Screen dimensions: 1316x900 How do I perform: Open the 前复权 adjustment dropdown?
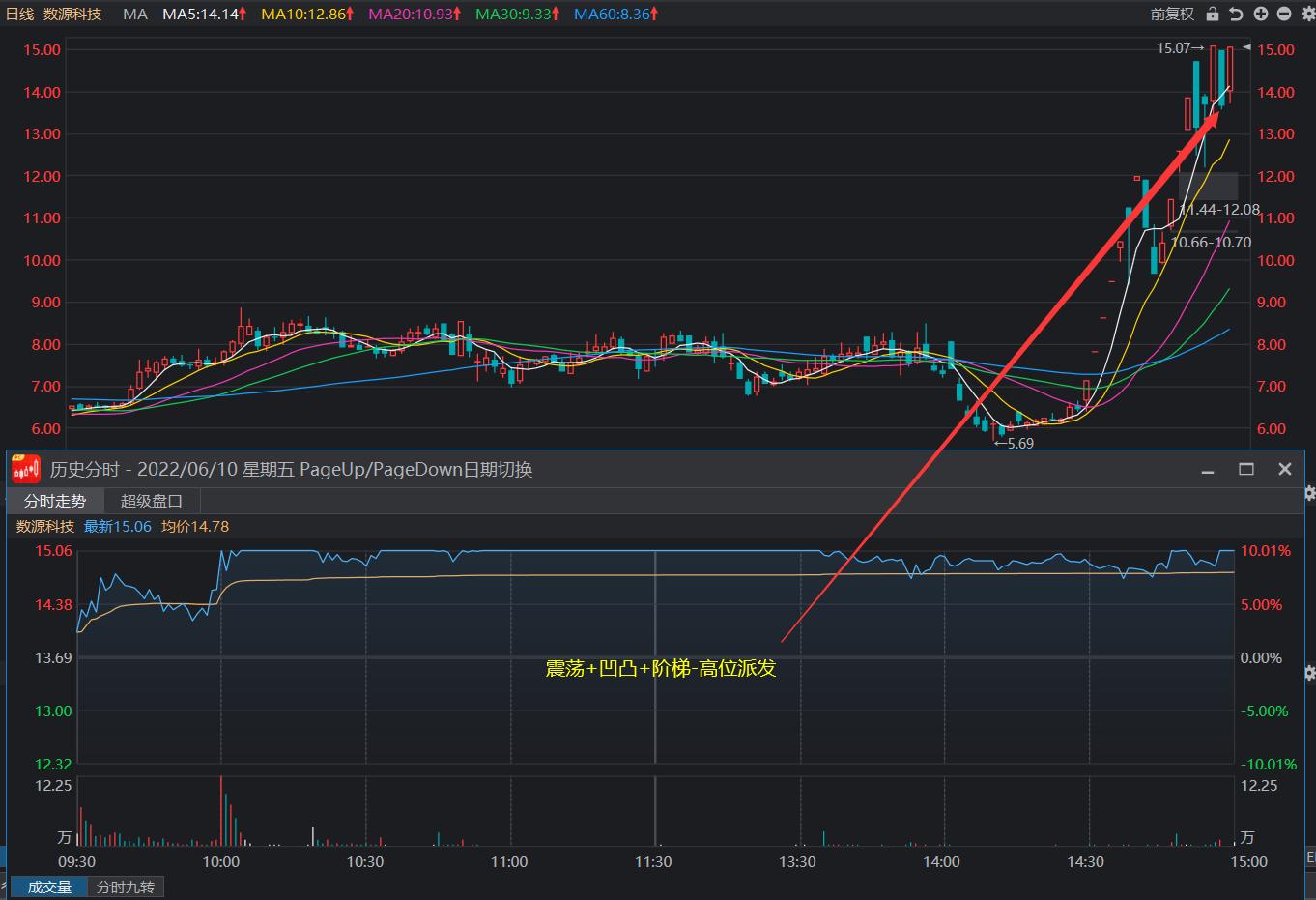point(1171,14)
